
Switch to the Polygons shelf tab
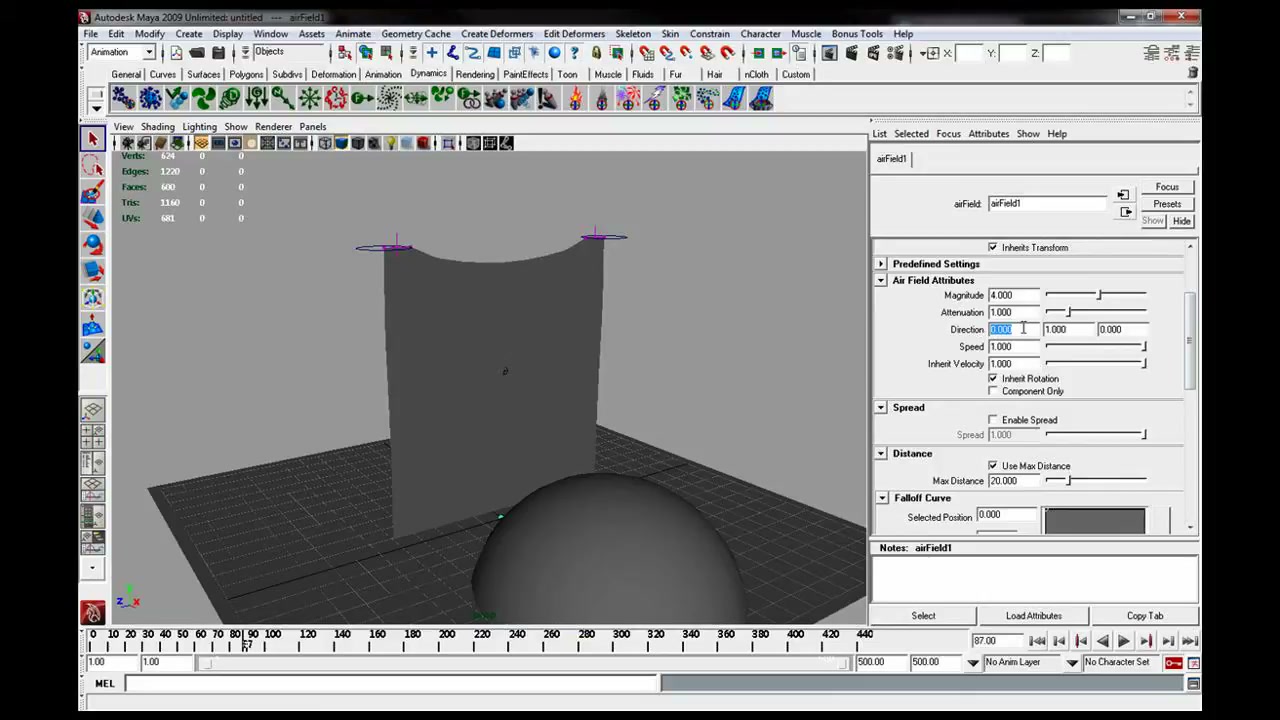246,74
